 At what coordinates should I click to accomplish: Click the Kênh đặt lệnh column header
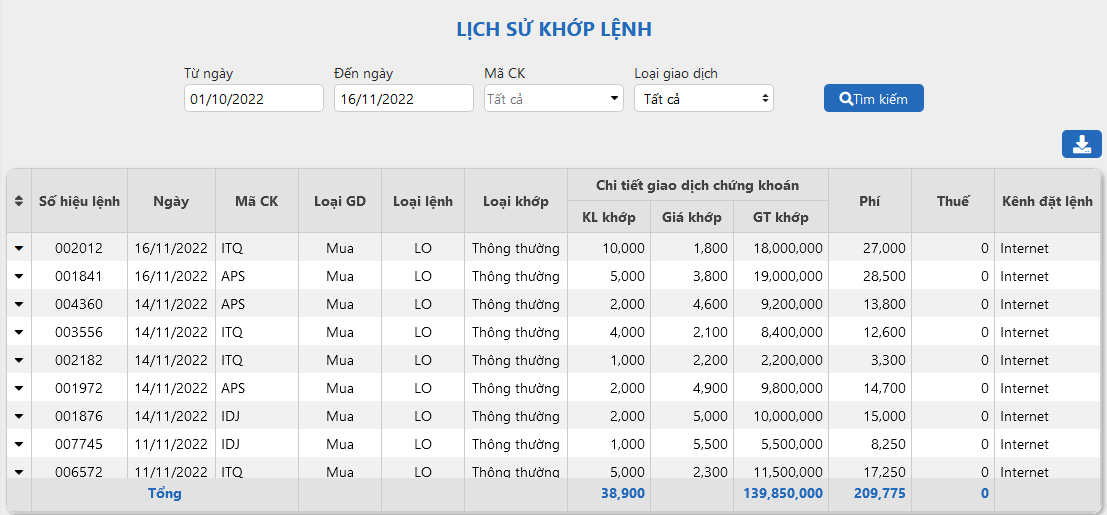point(1047,201)
